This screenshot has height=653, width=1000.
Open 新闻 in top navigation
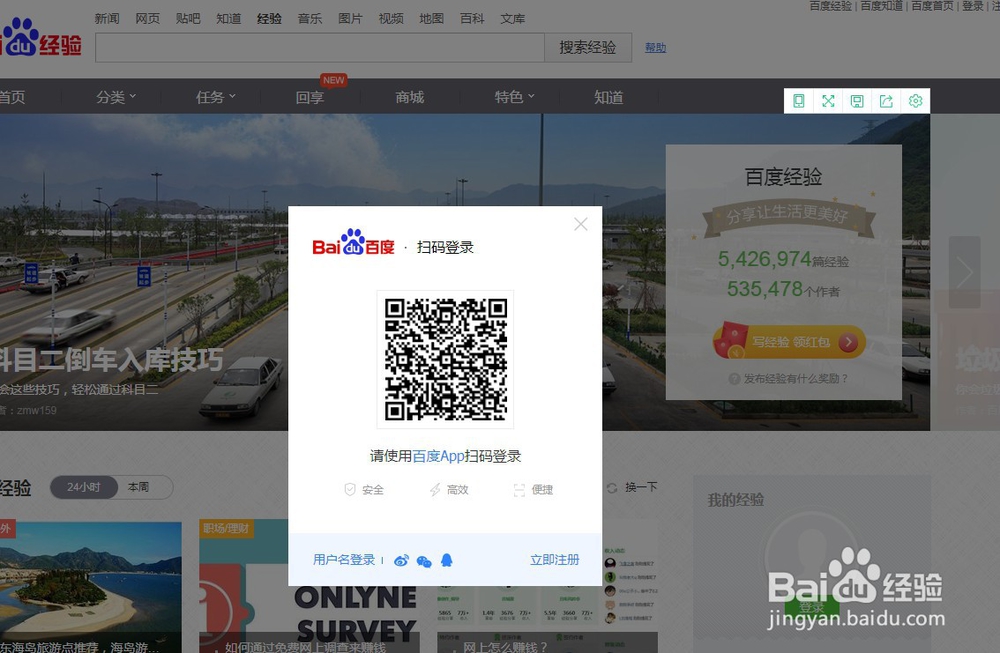(107, 18)
